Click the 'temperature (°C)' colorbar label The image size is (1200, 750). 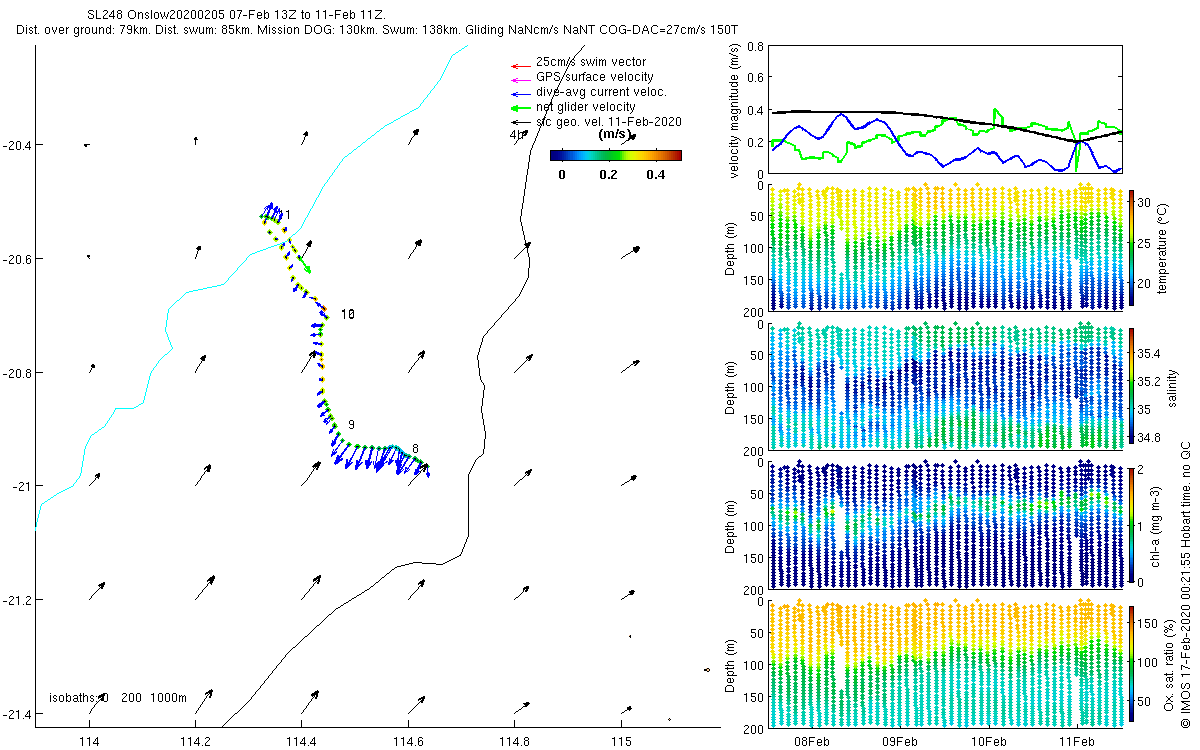(x=1164, y=247)
